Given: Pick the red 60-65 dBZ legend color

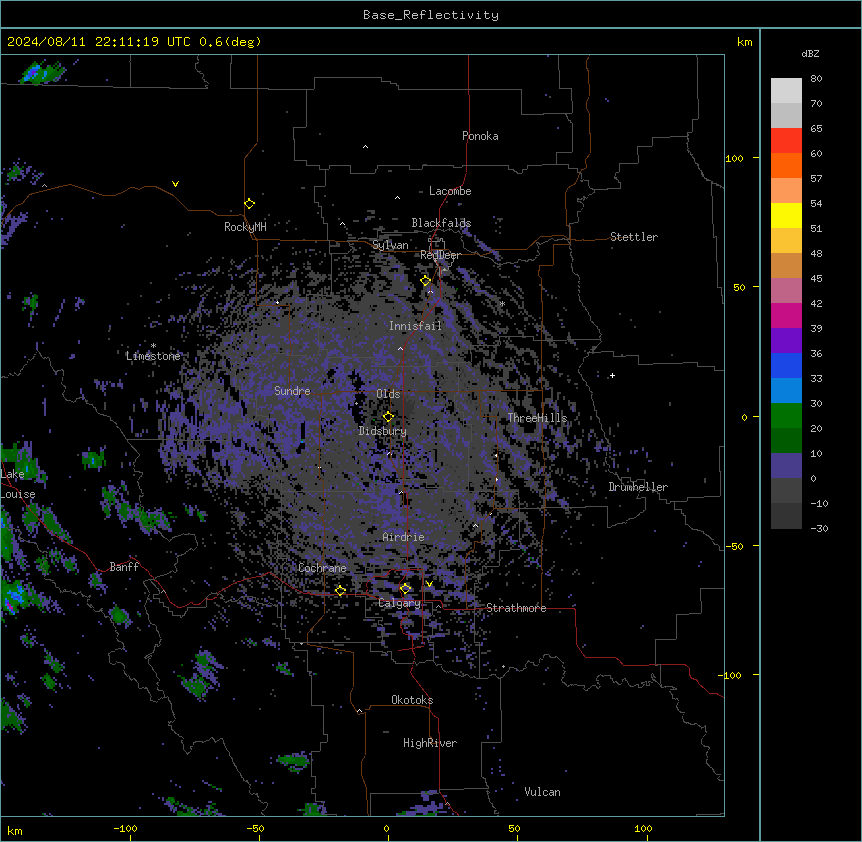Looking at the screenshot, I should pyautogui.click(x=786, y=141).
